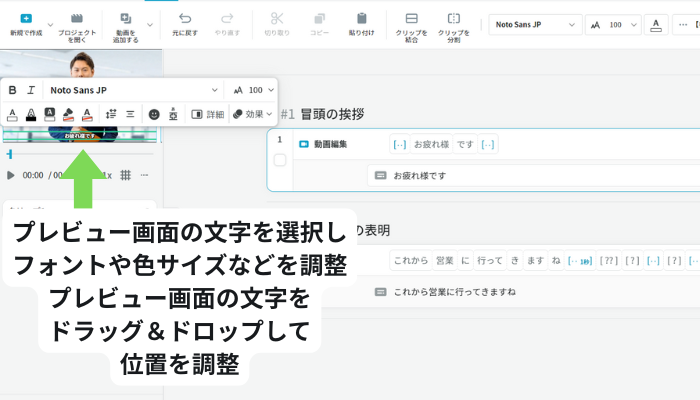Screen dimensions: 700x400
Task: Open the 詳細 details panel
Action: coord(208,115)
